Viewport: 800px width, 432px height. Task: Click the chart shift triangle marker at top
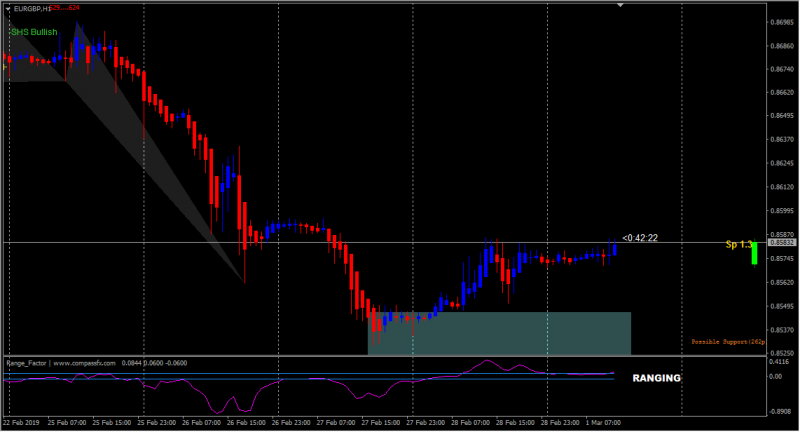point(620,5)
